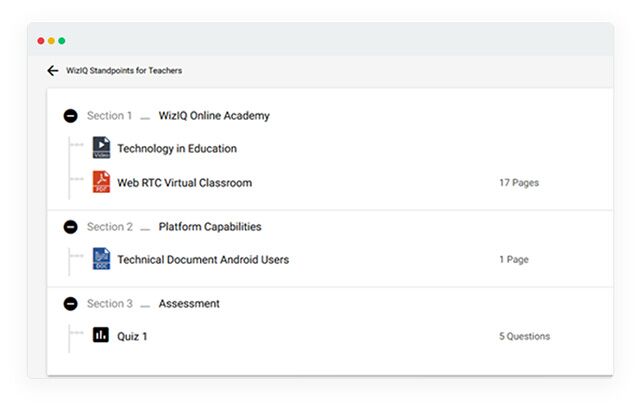Click the 5 Questions label
640x410 pixels.
524,337
